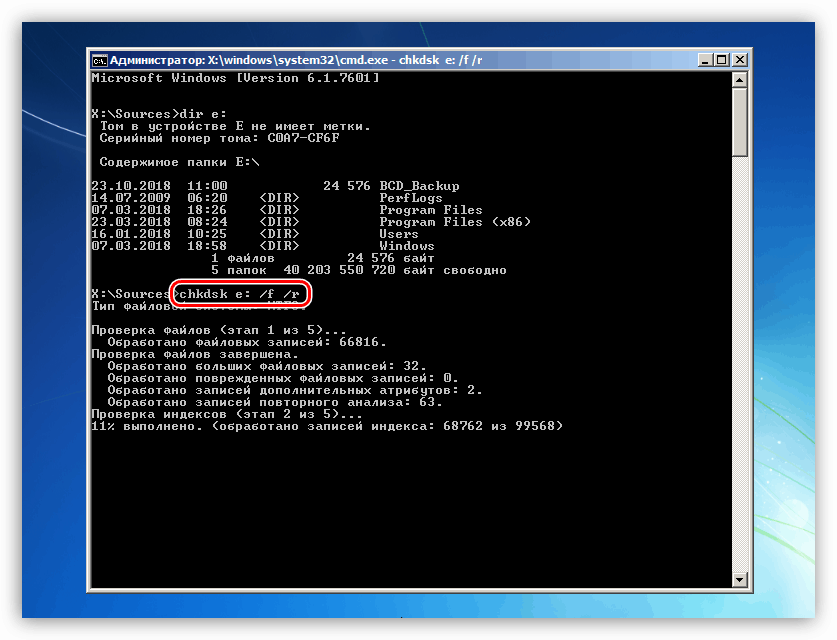The image size is (837, 640).
Task: Click the vertical scrollbar thumb
Action: pos(739,122)
